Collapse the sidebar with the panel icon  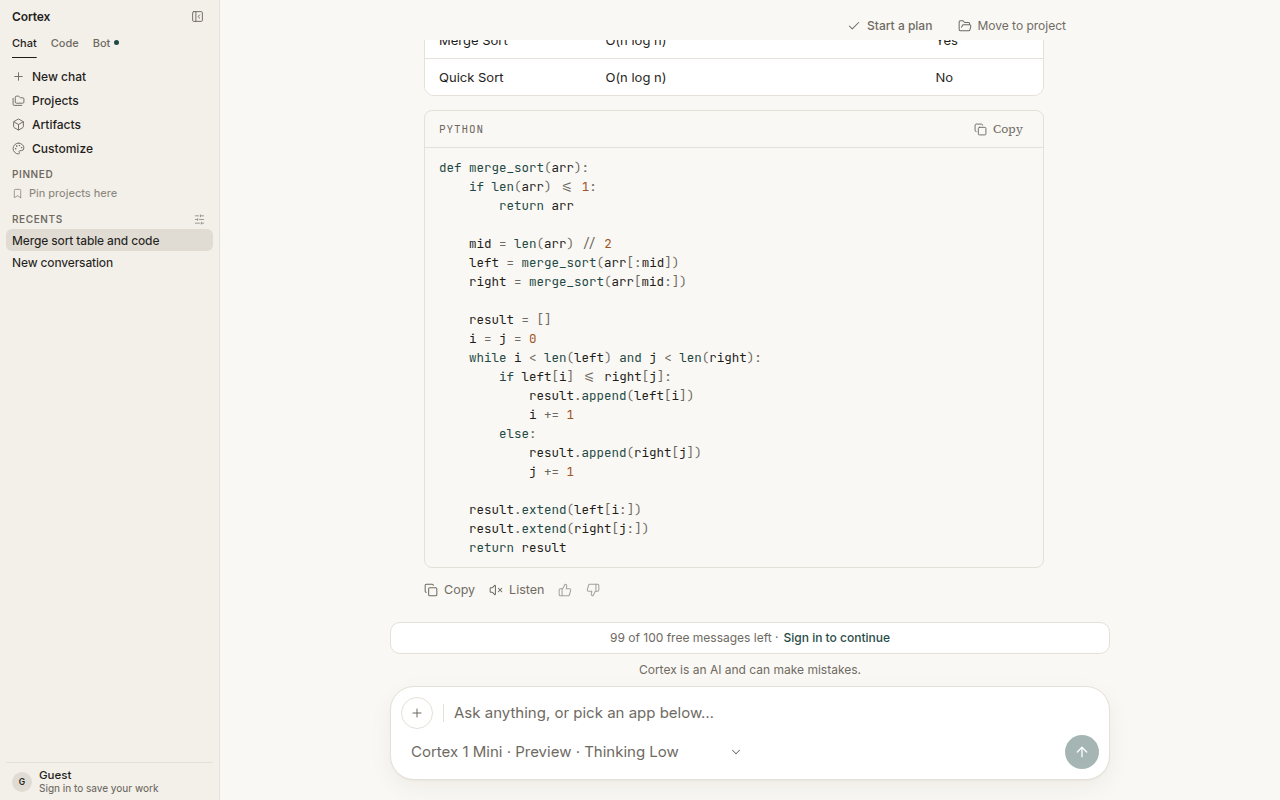point(198,17)
